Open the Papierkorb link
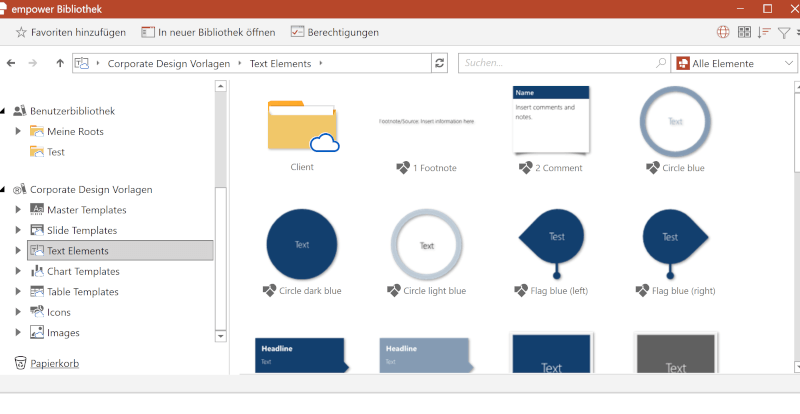This screenshot has width=800, height=414. point(55,363)
